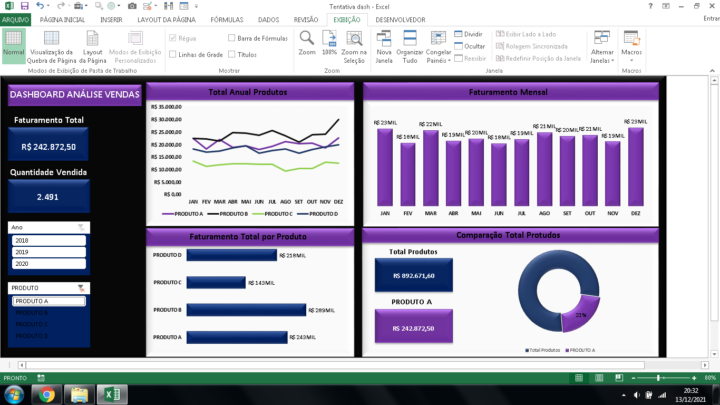
Task: Open the ARQUIVO file tab
Action: pos(16,19)
